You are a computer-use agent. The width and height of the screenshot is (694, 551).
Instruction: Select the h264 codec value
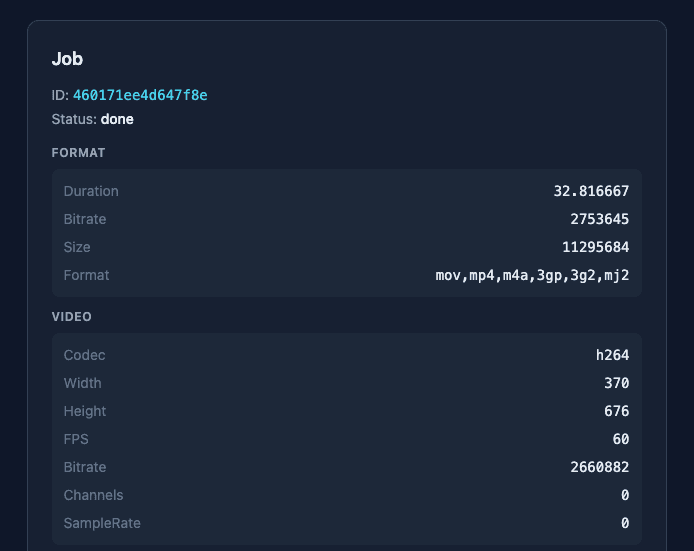click(612, 355)
